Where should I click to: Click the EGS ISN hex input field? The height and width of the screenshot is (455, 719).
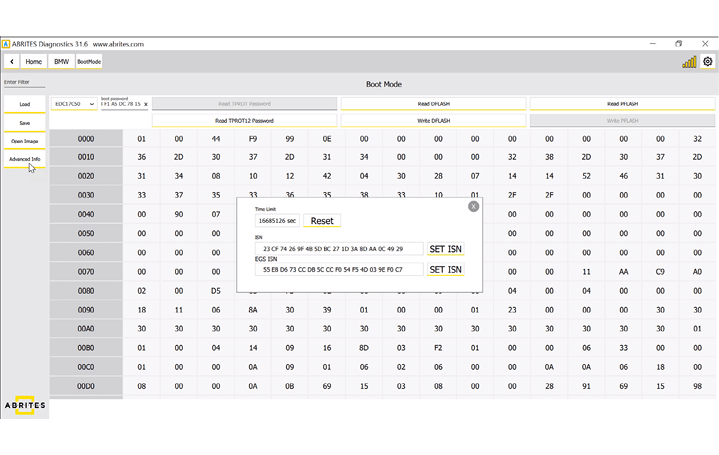pyautogui.click(x=338, y=270)
